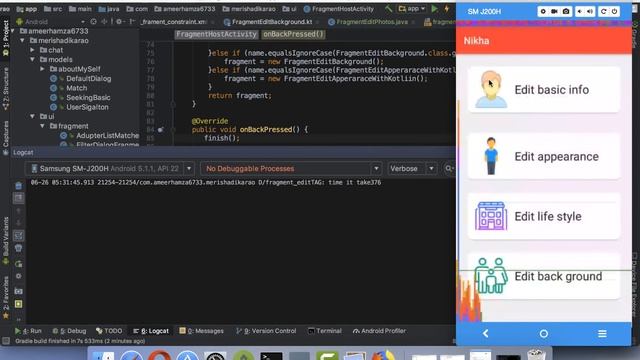Open the Android project view dropdown

51,22
